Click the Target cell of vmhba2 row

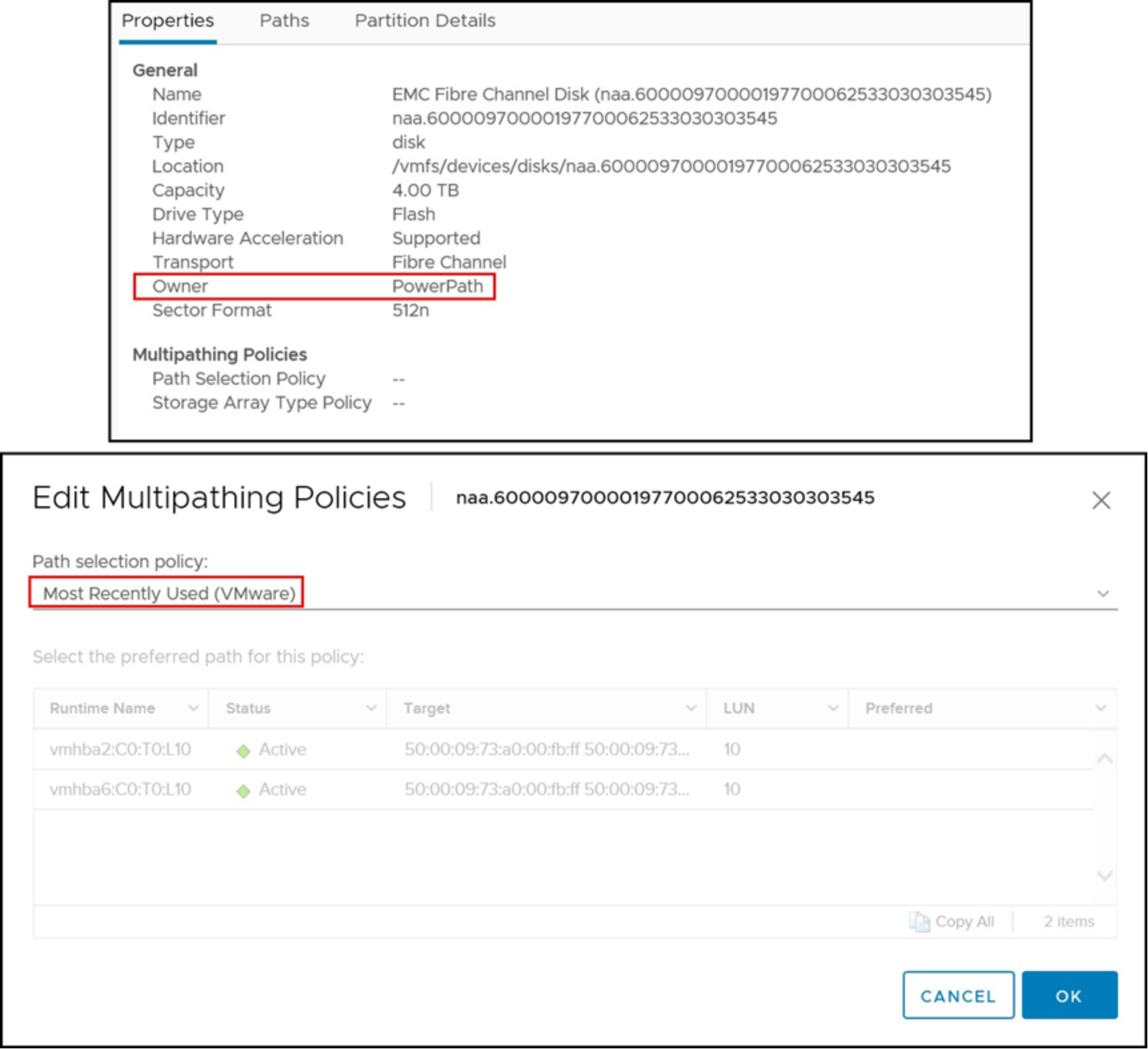click(546, 749)
